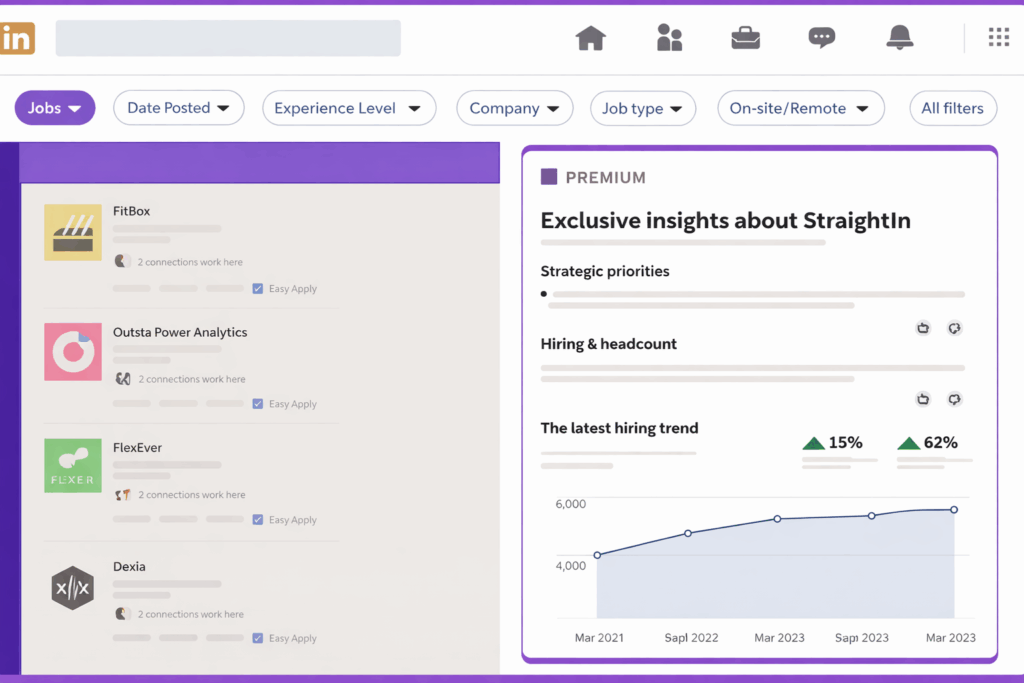The width and height of the screenshot is (1024, 683).
Task: Expand the On-site/Remote filter
Action: 801,108
